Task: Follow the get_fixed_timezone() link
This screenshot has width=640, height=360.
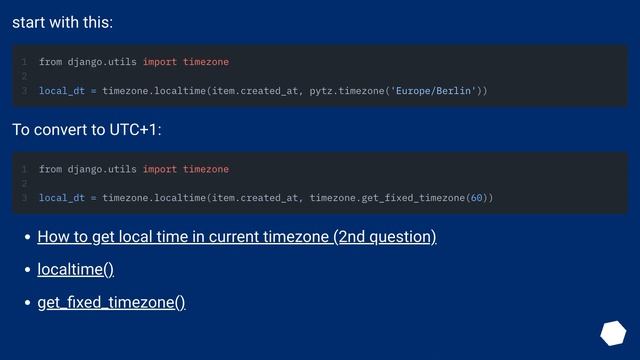Action: coord(111,302)
